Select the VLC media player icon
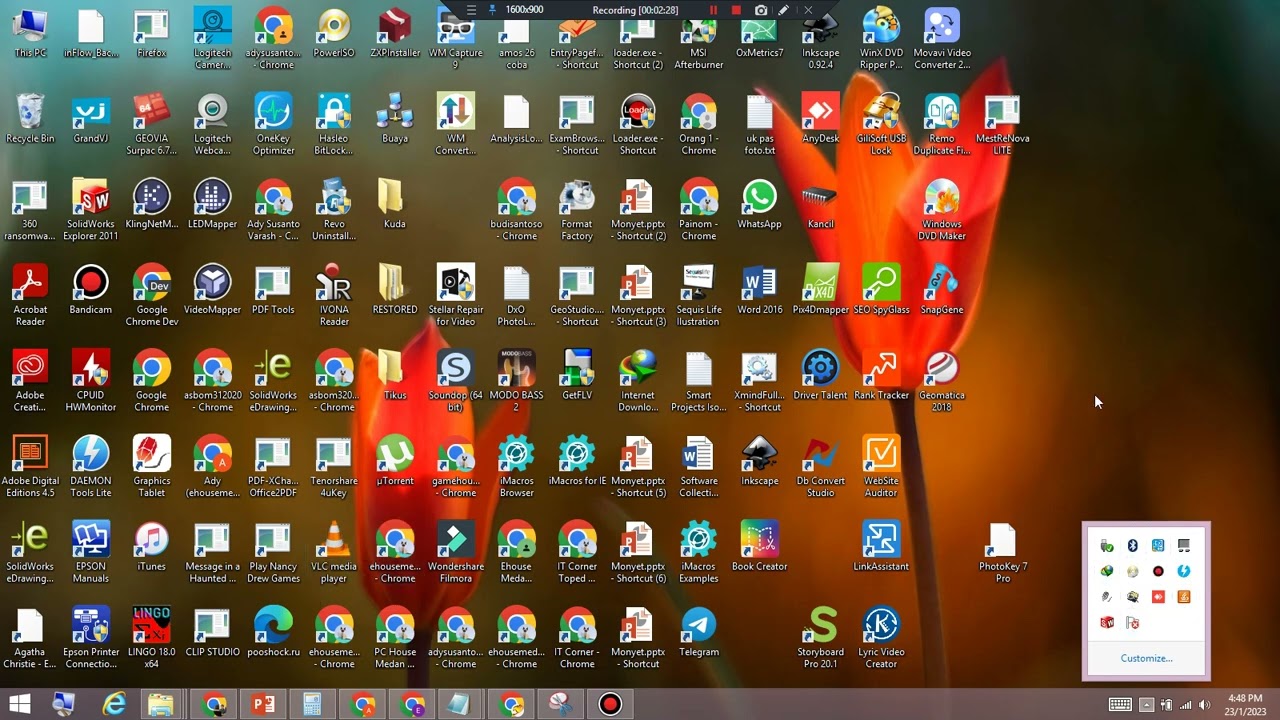The height and width of the screenshot is (720, 1280). click(x=334, y=552)
